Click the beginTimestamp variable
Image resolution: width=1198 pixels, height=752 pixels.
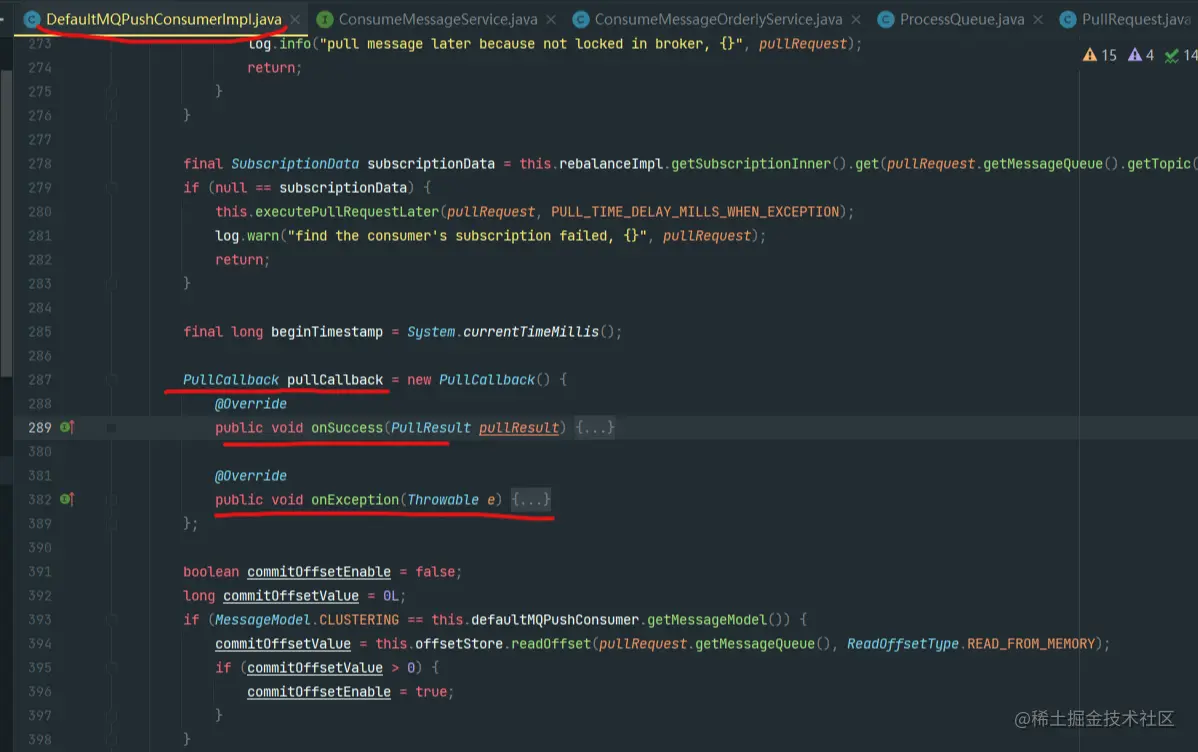[327, 332]
